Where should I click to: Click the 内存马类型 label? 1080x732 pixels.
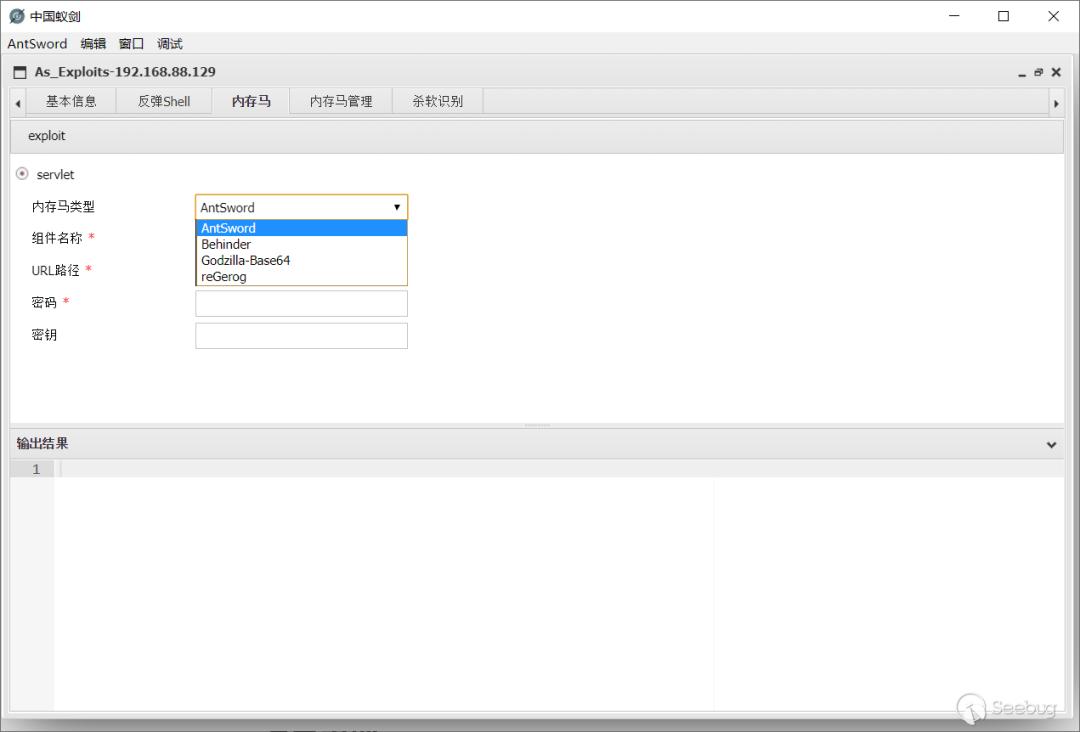pos(63,207)
